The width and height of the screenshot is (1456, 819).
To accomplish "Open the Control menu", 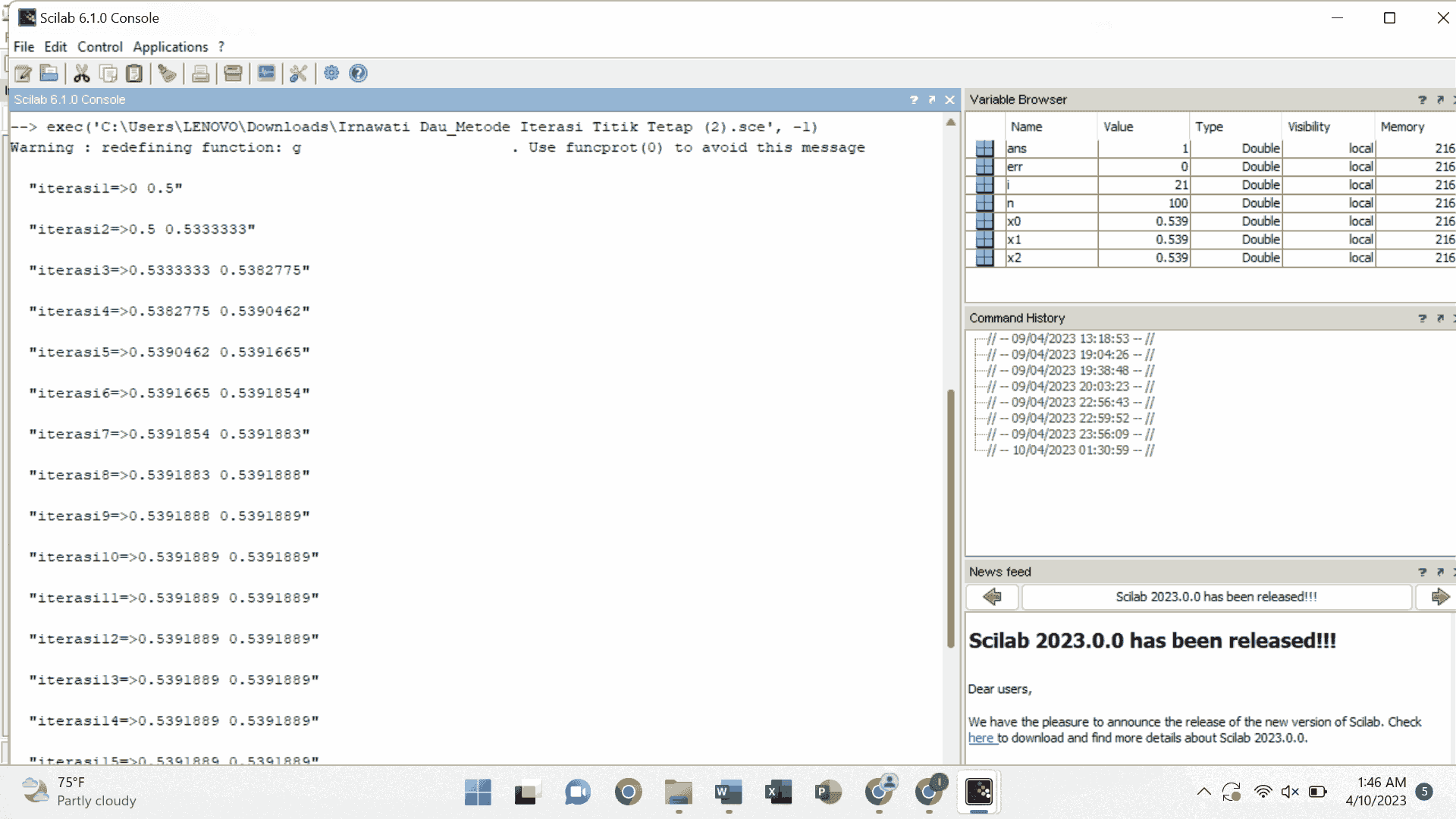I will click(99, 46).
